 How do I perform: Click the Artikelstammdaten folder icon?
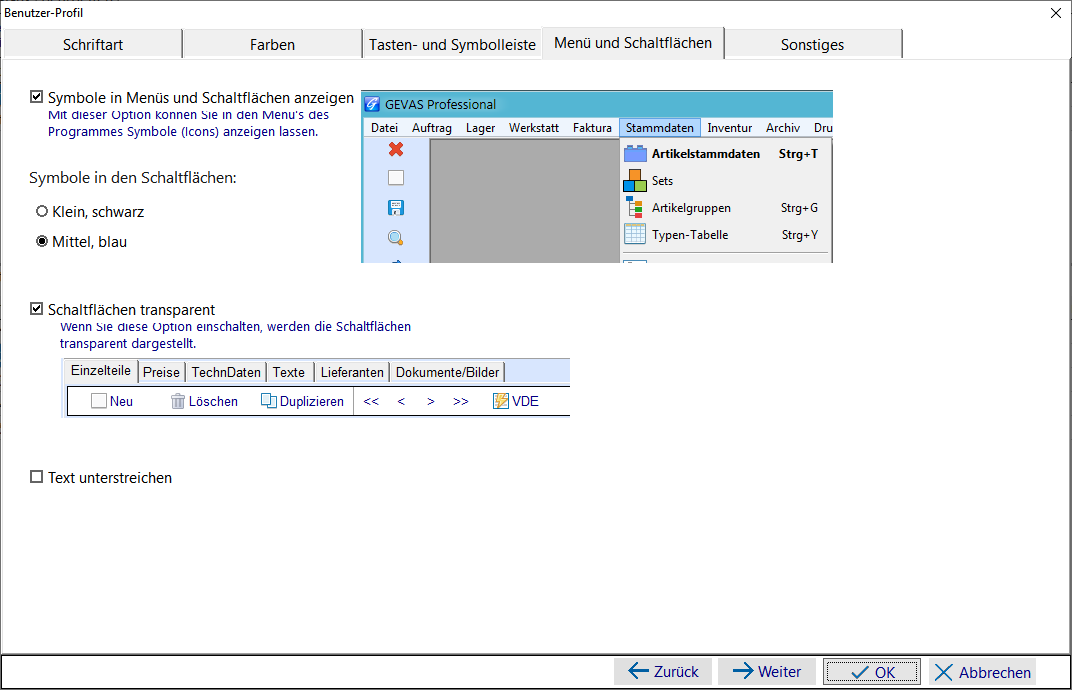point(635,154)
